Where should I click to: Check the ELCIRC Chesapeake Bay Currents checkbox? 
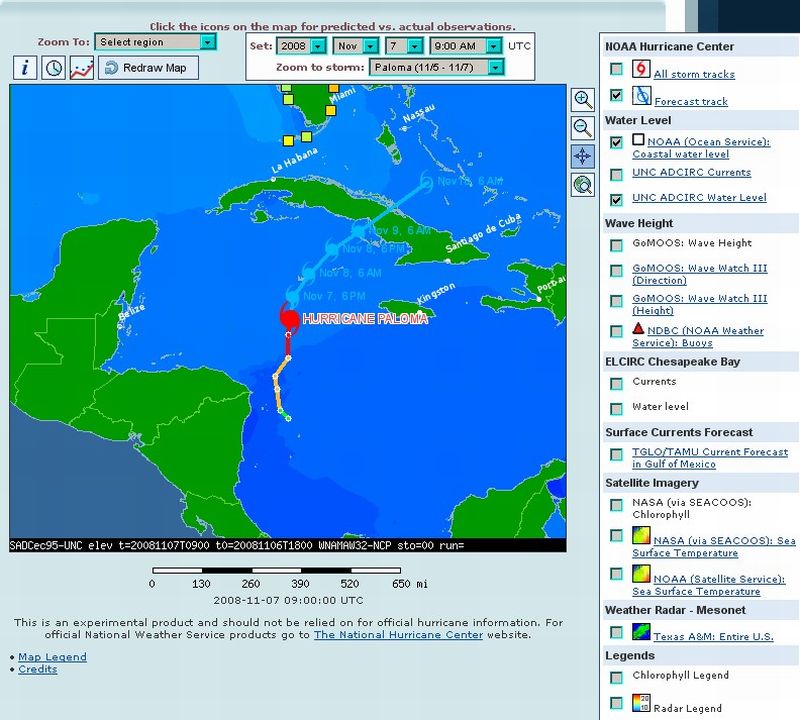click(616, 383)
